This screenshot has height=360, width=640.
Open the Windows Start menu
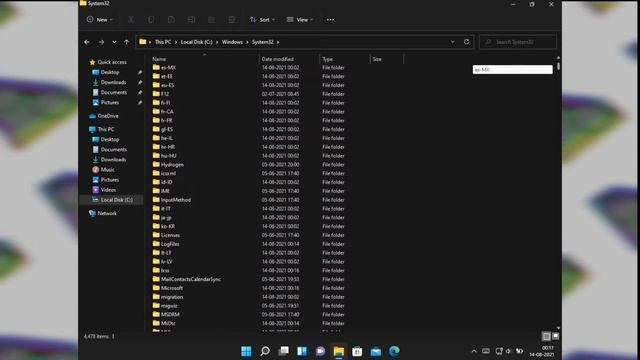[x=246, y=351]
